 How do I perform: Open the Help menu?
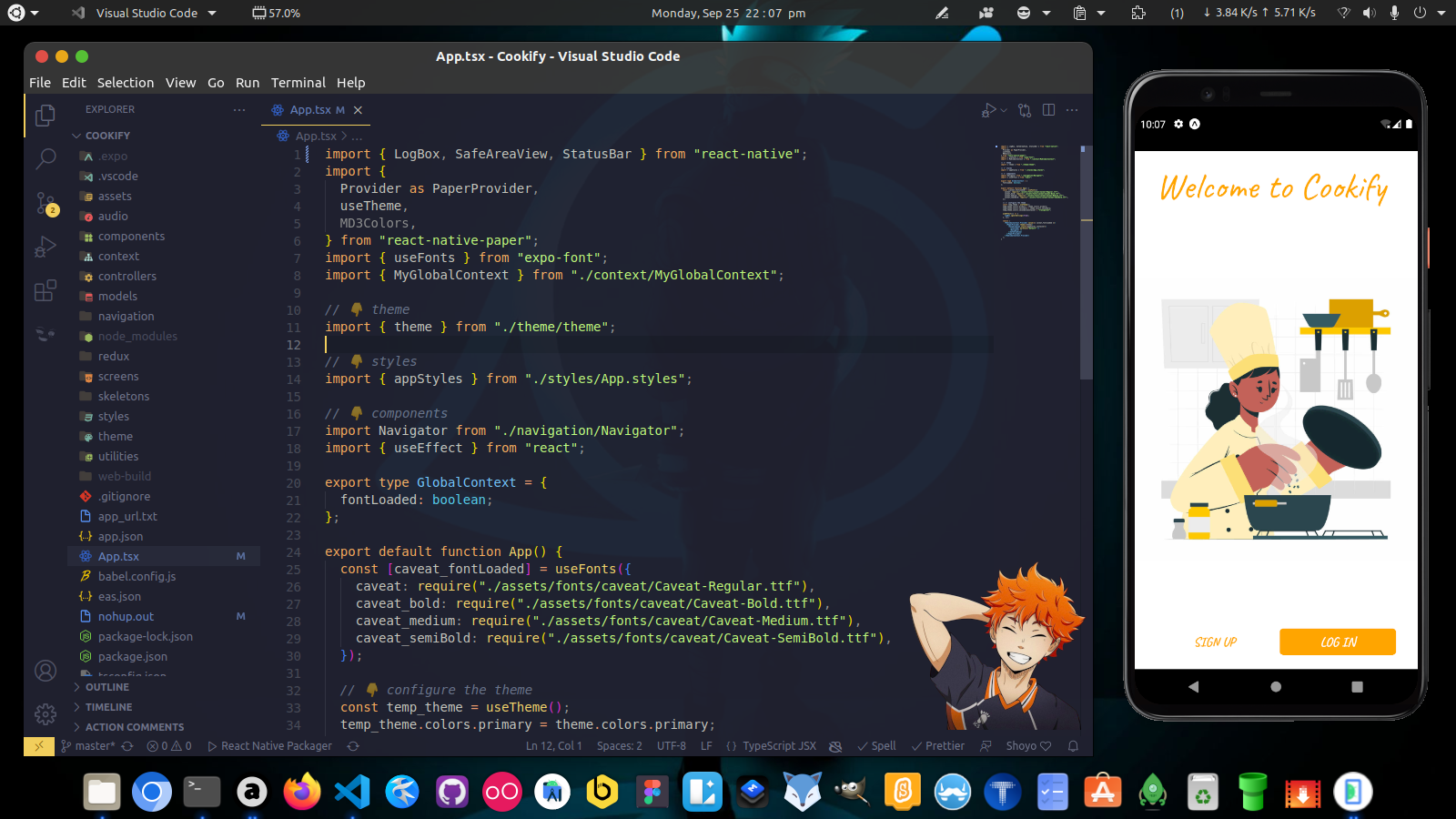[350, 83]
